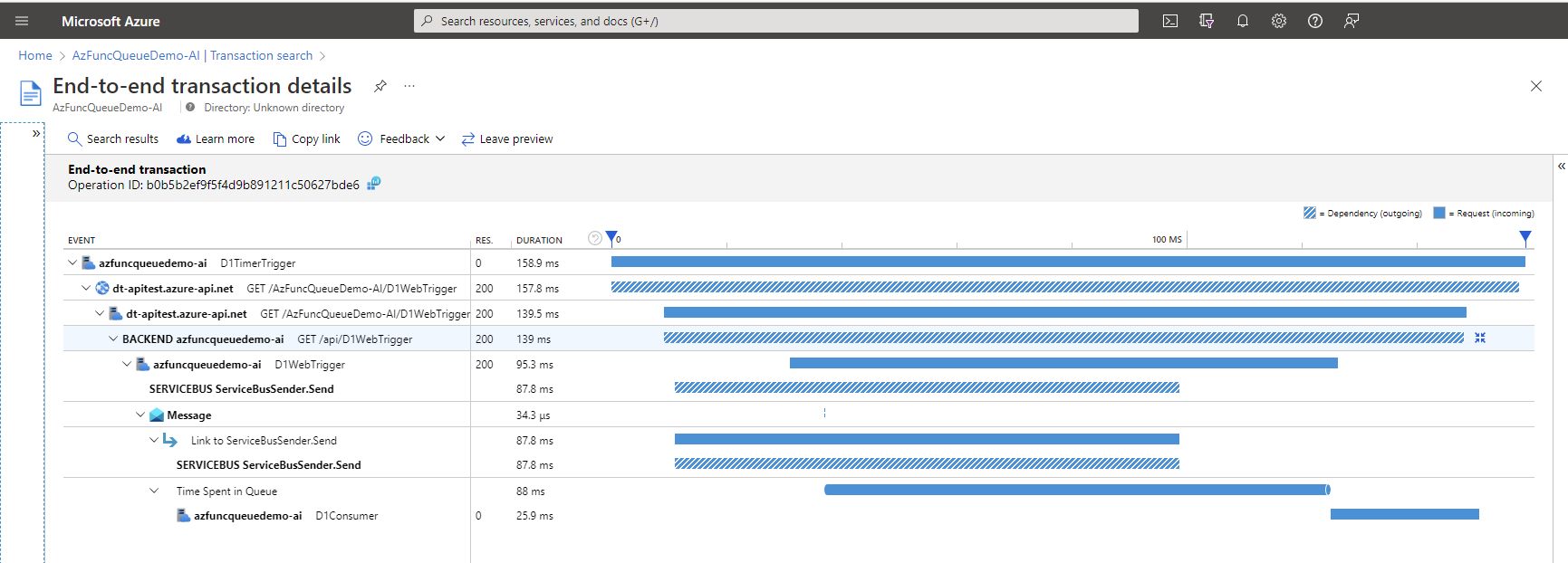Click the Microsoft Azure title

(111, 21)
